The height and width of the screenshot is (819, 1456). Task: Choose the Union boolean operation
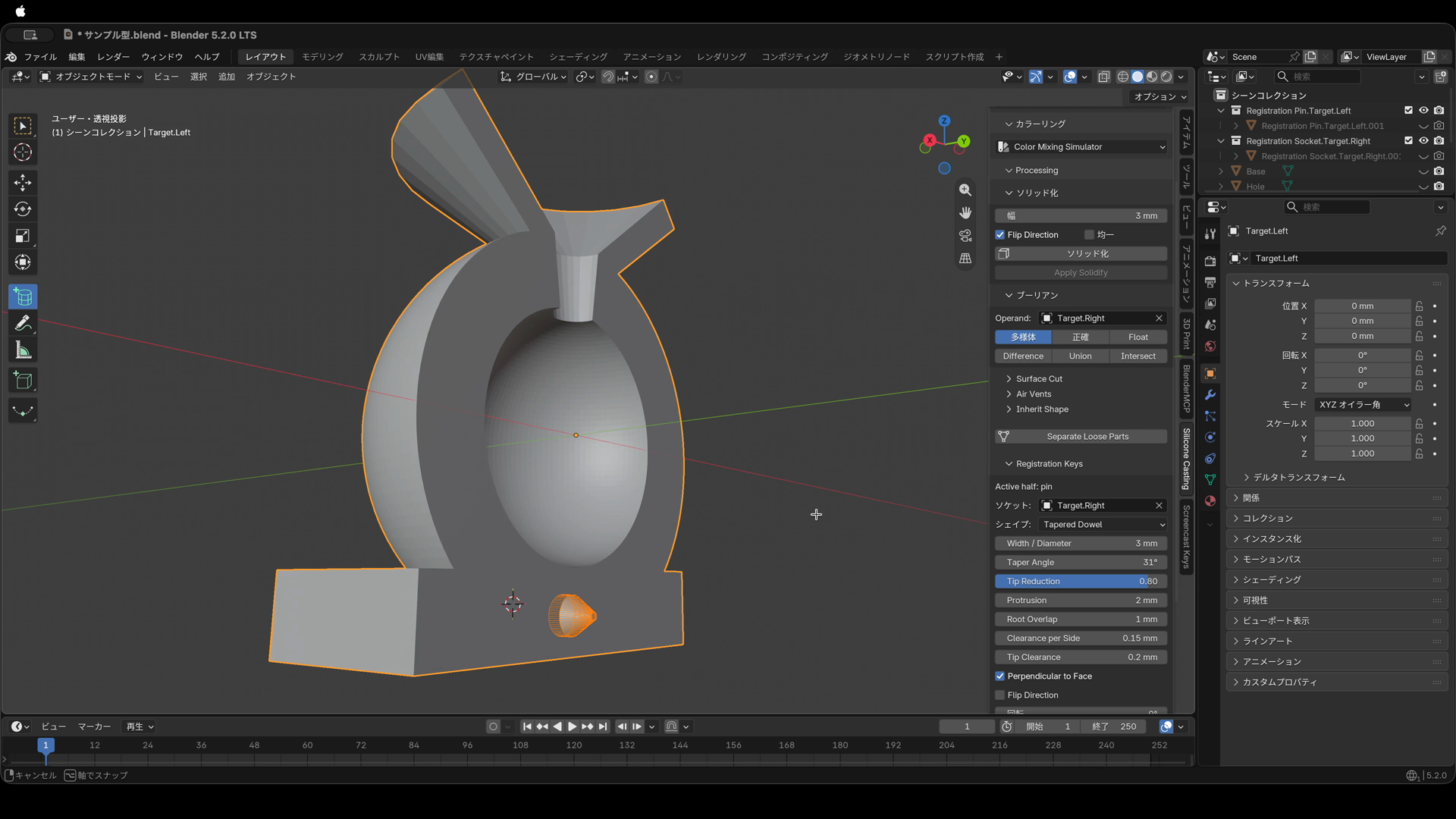[x=1081, y=356]
